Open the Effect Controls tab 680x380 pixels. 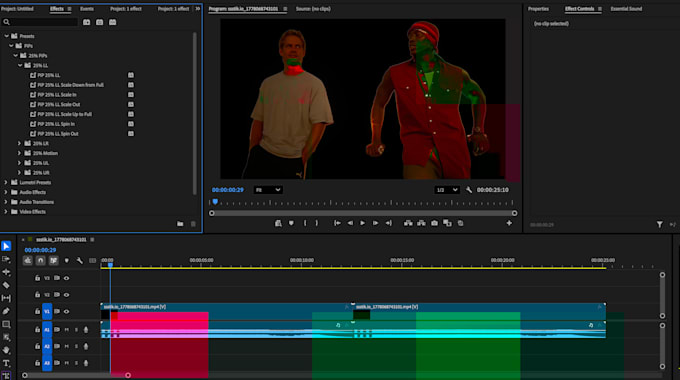coord(579,9)
